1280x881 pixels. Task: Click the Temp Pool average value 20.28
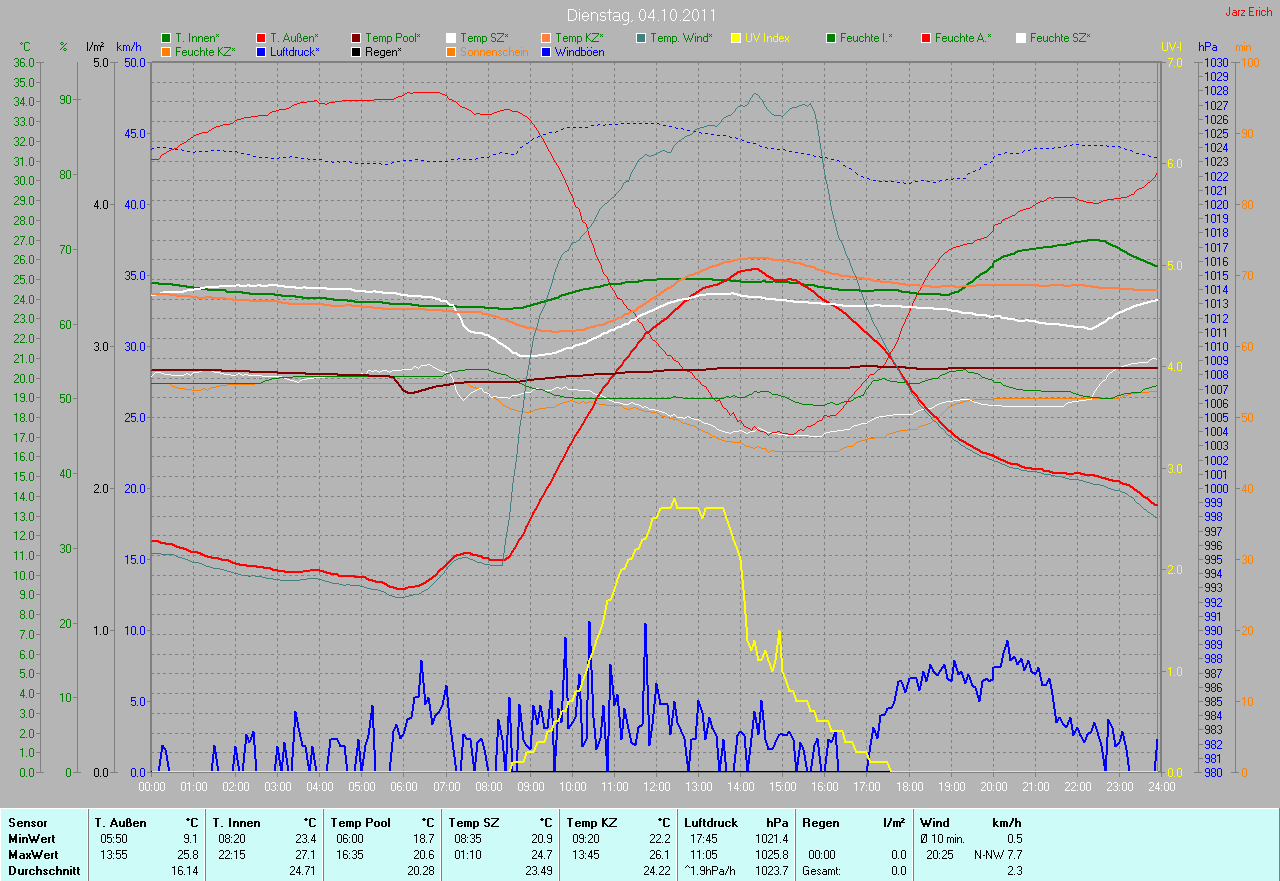tap(420, 871)
